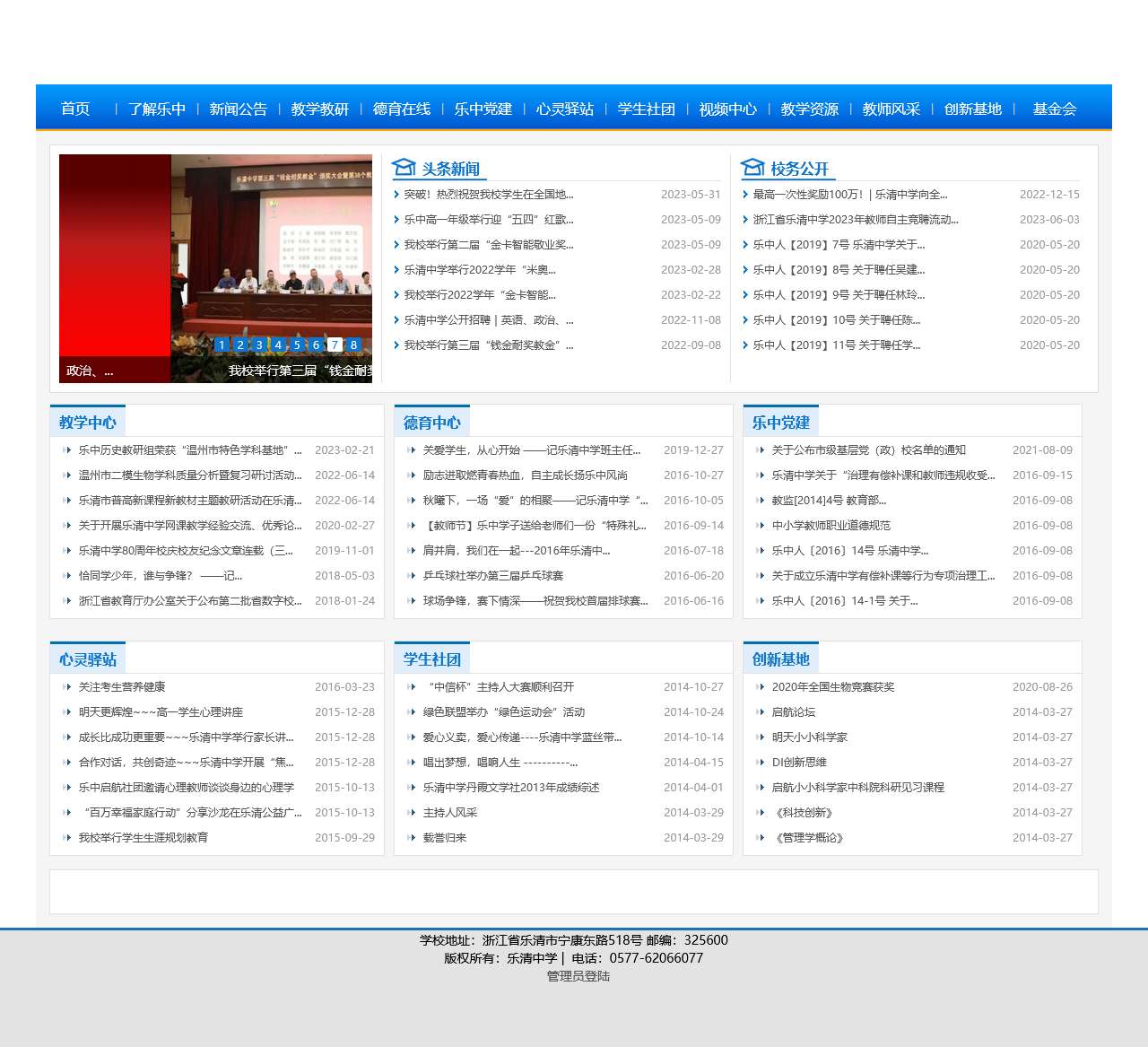This screenshot has height=1047, width=1148.
Task: Open the 管理员登陆 link in the footer
Action: [x=578, y=976]
